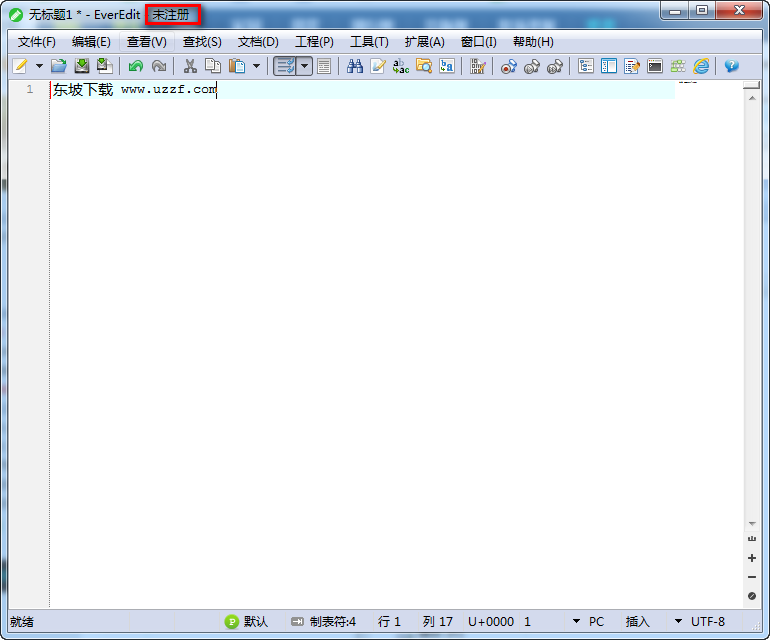Image resolution: width=770 pixels, height=640 pixels.
Task: Cut selection with scissors icon
Action: (190, 66)
